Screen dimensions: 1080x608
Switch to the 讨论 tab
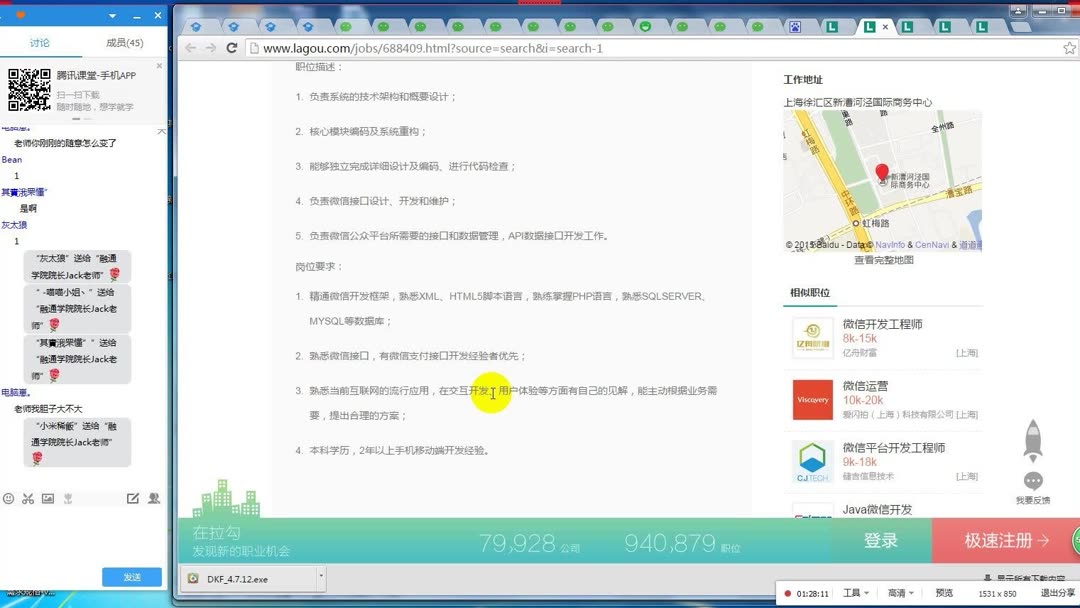coord(40,43)
